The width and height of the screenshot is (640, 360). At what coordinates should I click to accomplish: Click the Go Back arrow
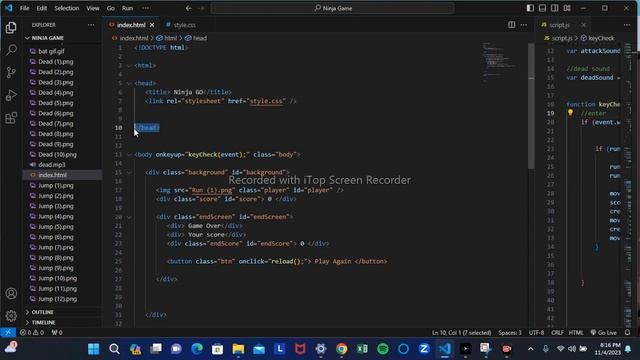coord(189,8)
